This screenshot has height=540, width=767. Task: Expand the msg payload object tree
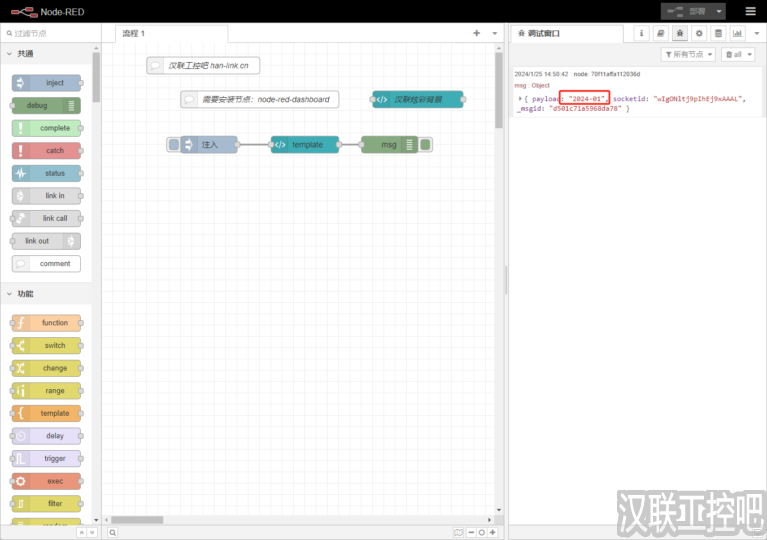coord(521,98)
